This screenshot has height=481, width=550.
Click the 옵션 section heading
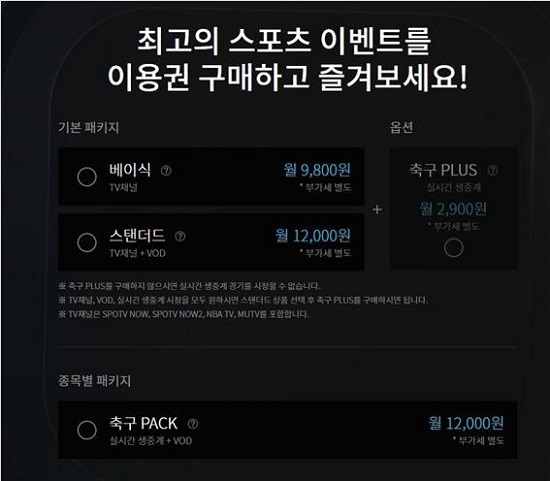tap(401, 127)
